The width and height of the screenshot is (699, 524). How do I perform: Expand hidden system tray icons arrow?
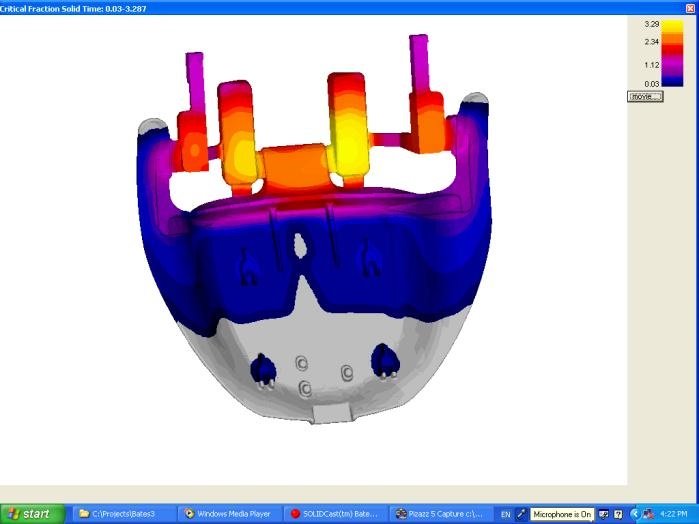click(635, 514)
